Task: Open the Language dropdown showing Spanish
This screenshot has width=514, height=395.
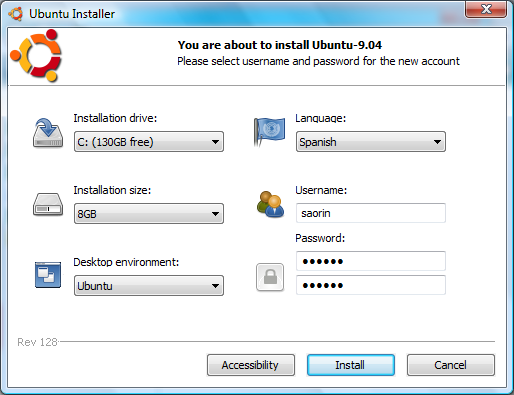Action: pyautogui.click(x=371, y=142)
